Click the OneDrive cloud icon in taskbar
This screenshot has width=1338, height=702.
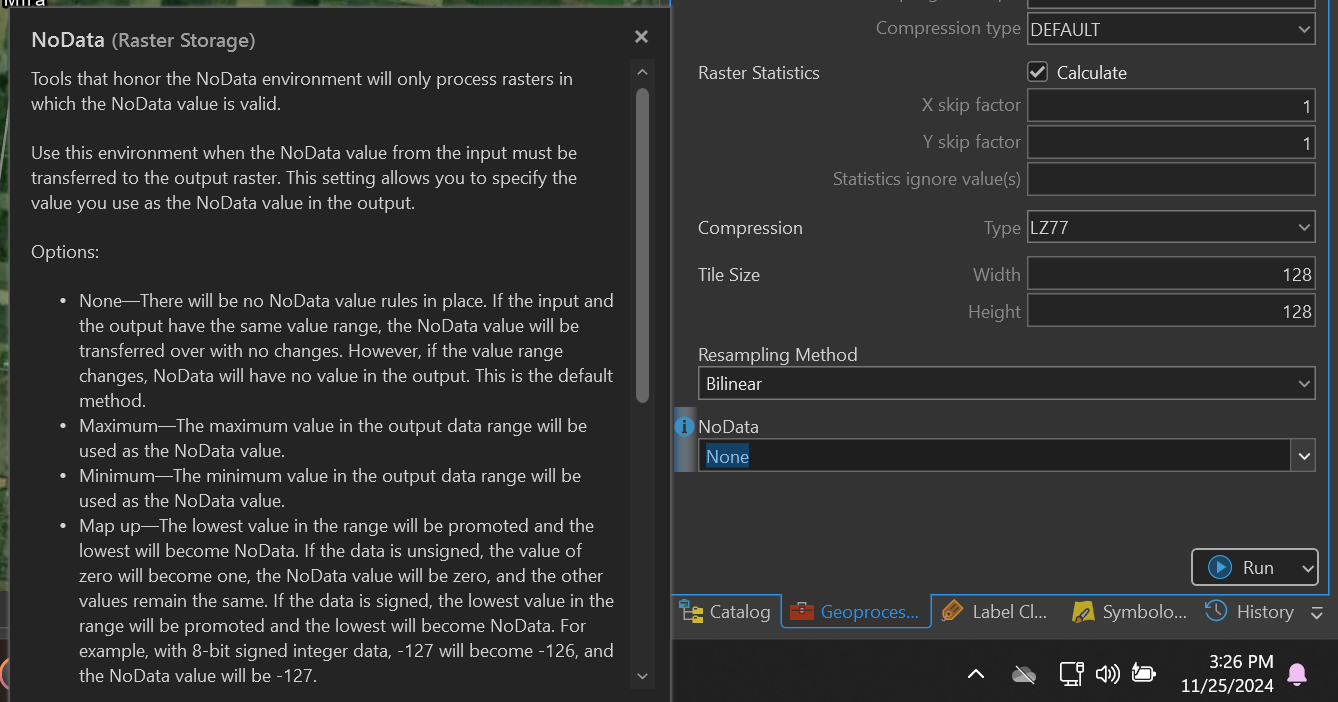pyautogui.click(x=1023, y=673)
